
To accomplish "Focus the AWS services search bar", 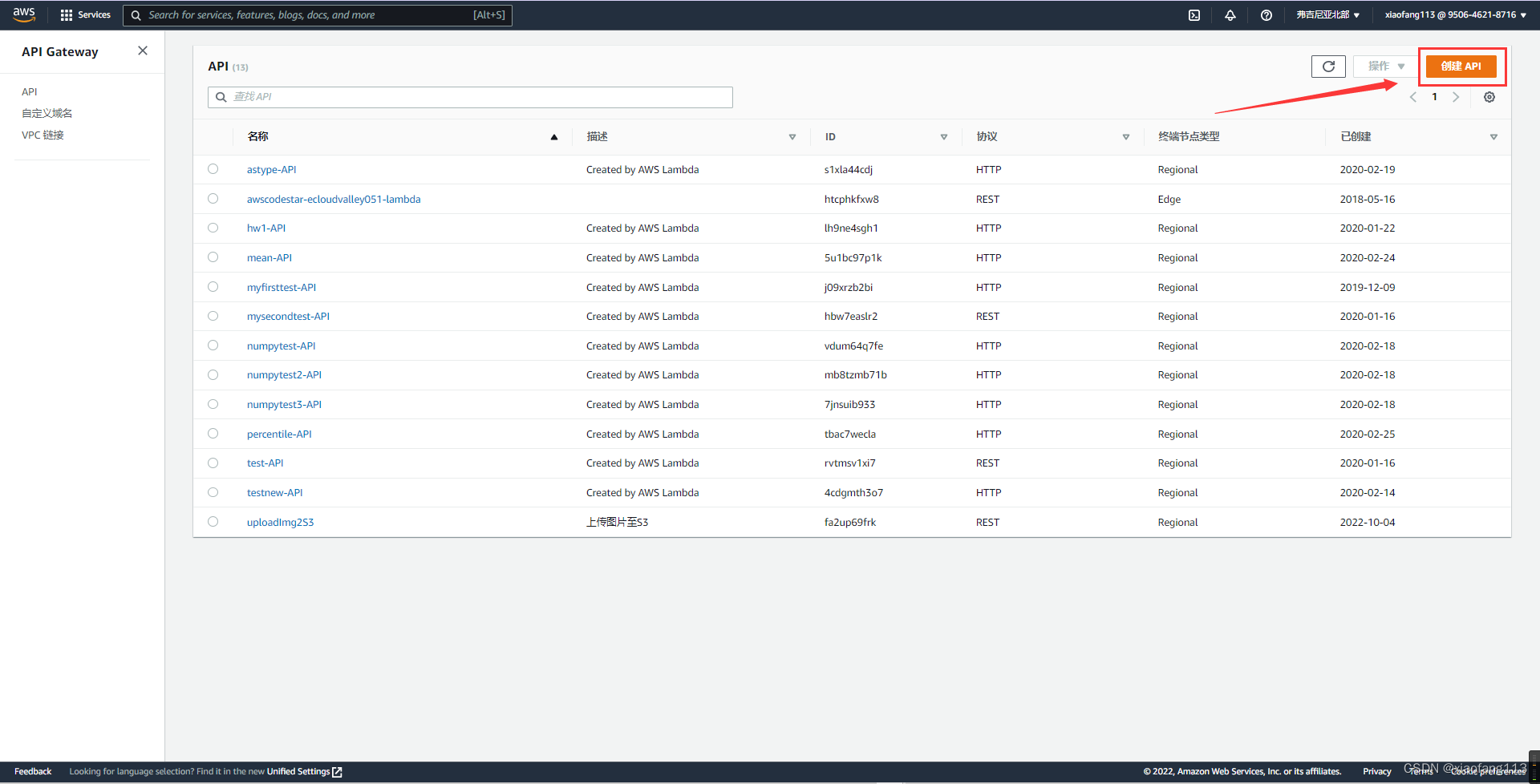I will click(318, 15).
